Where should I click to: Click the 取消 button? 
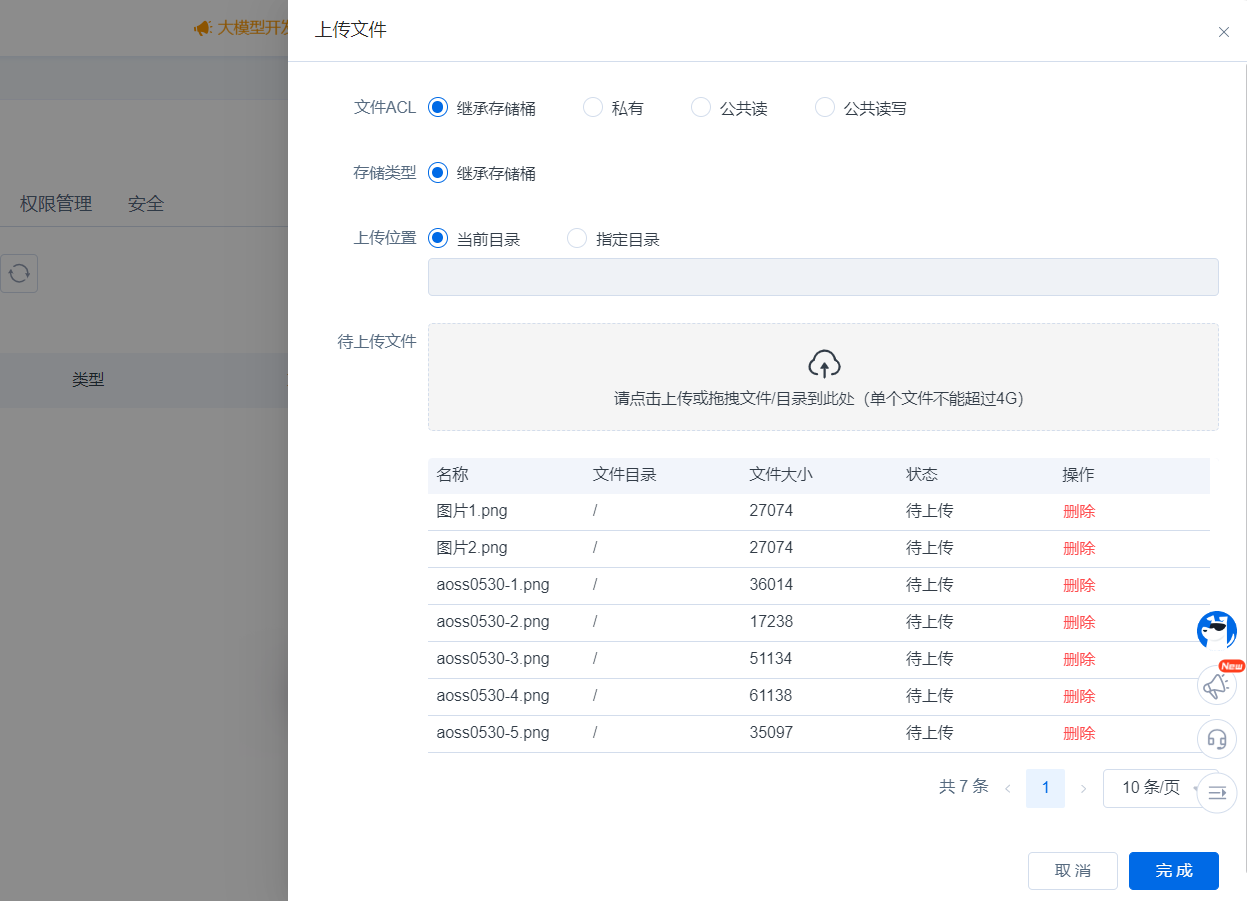click(1072, 870)
